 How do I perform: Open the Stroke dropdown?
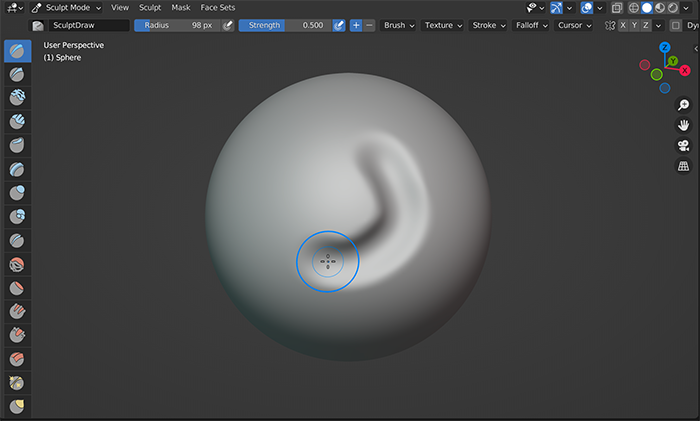click(x=488, y=25)
